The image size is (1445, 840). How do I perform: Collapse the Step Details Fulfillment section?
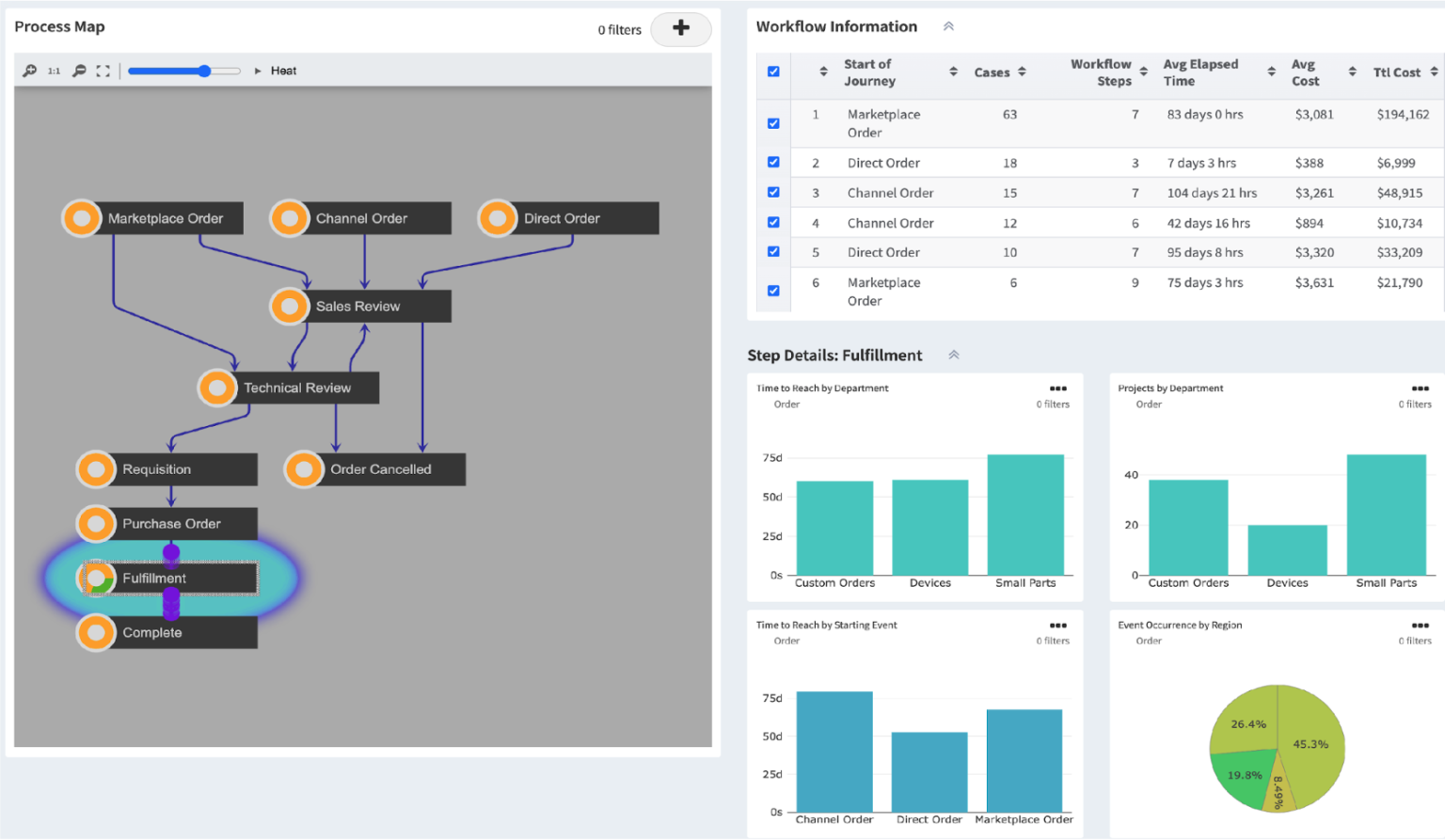coord(953,356)
